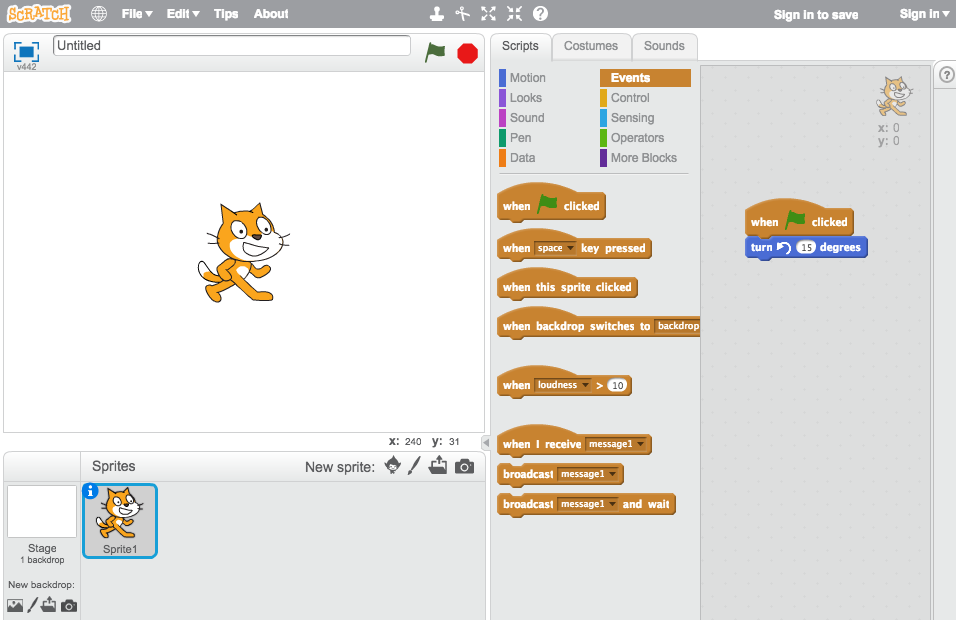Click Sign in to save
This screenshot has height=620, width=956.
[816, 15]
